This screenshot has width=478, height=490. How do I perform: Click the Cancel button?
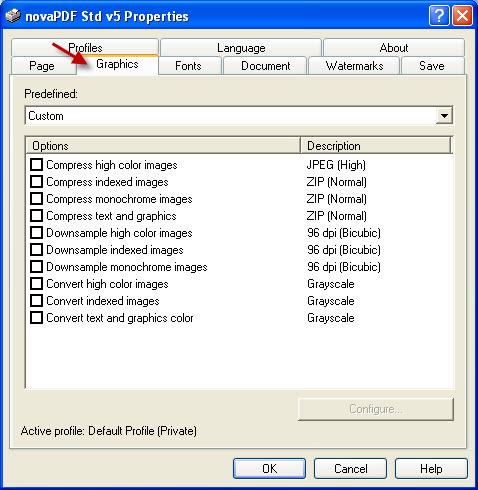tap(350, 469)
